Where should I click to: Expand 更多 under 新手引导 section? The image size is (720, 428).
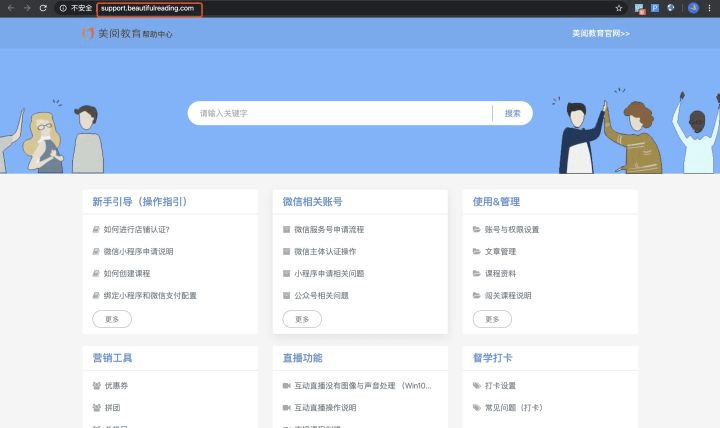point(112,319)
